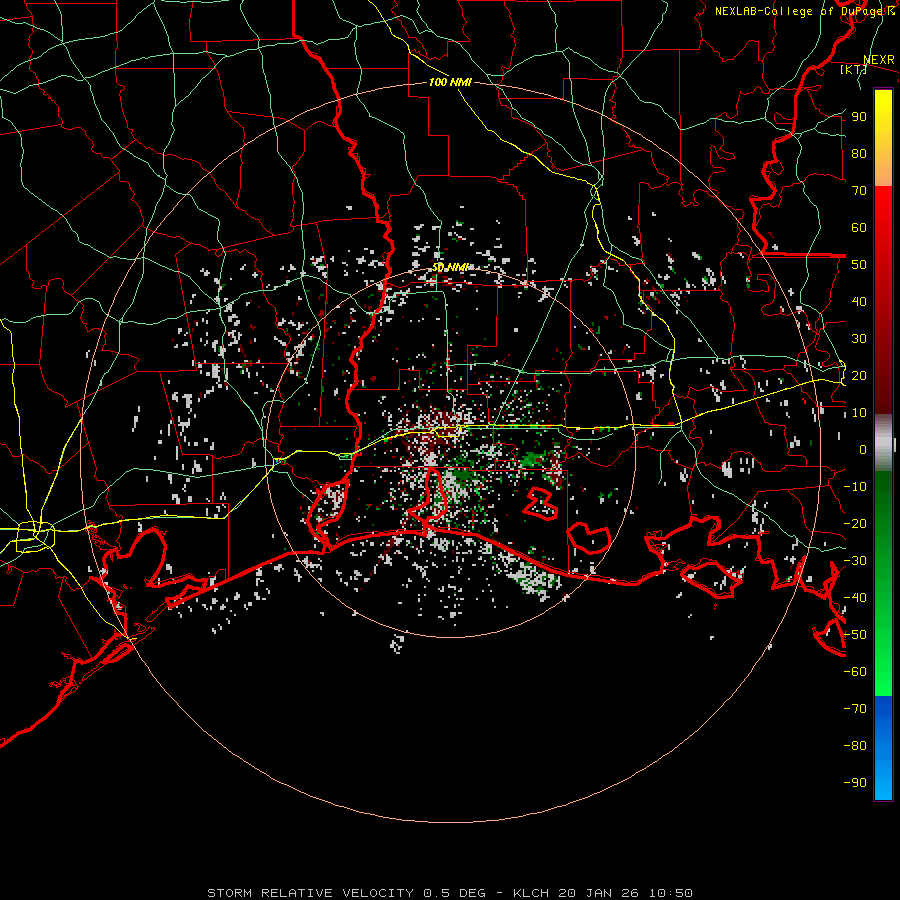
Task: Click the 90 value on the velocity scale
Action: [x=859, y=117]
